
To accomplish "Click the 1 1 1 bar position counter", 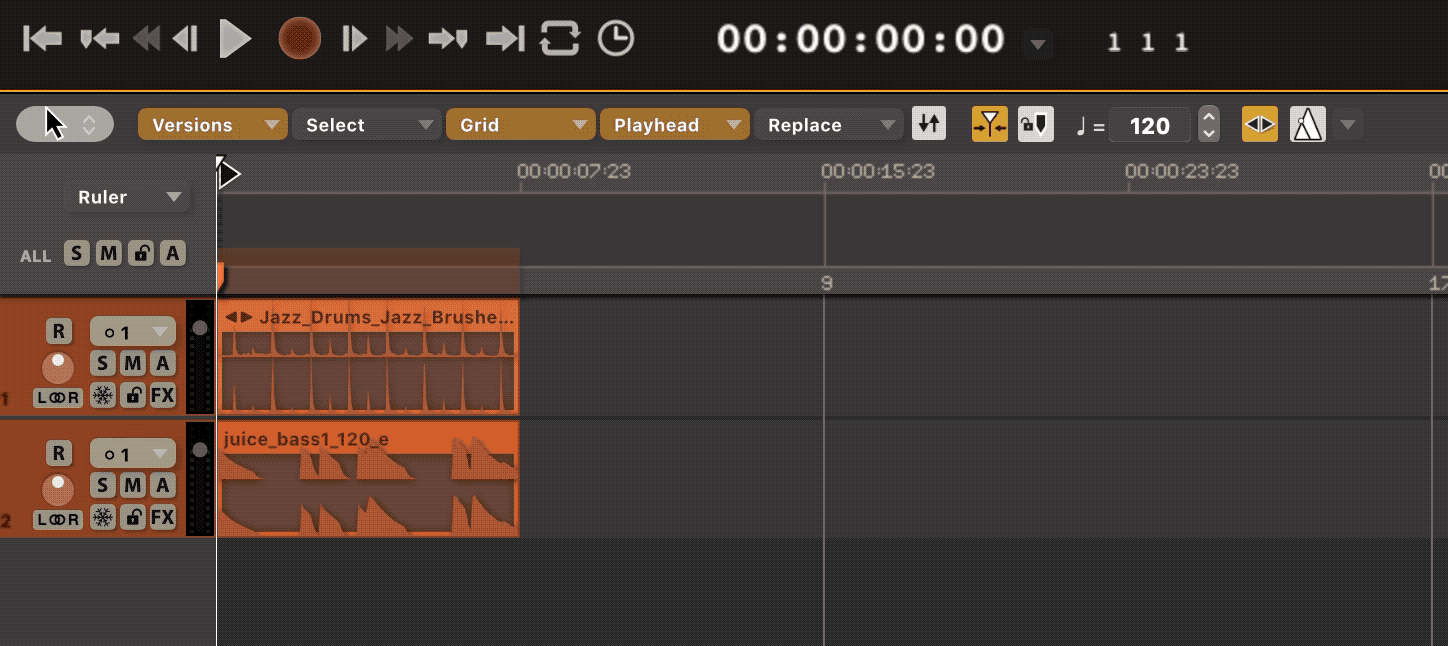I will pos(1148,42).
